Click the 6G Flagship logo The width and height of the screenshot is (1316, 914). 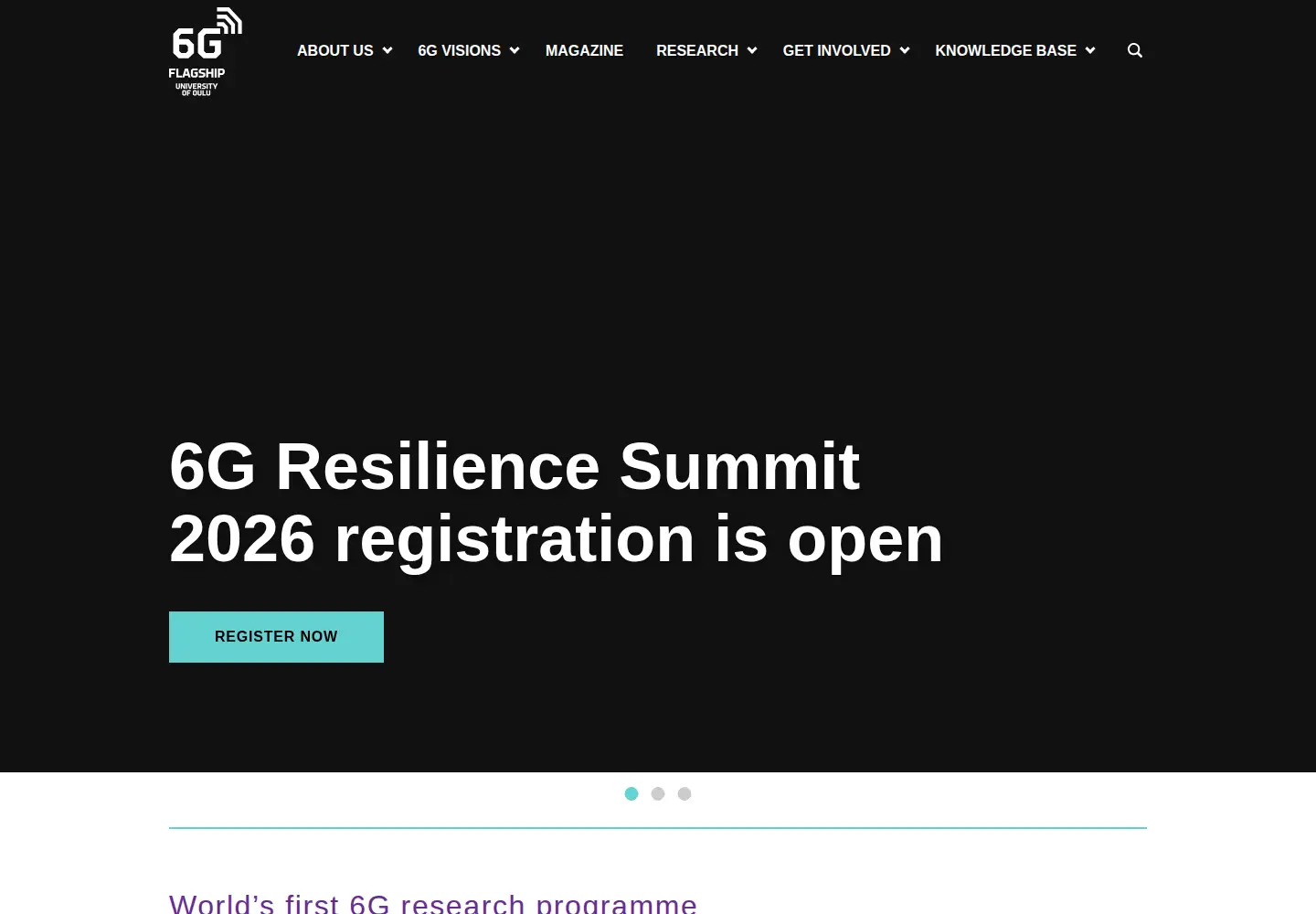[x=206, y=51]
